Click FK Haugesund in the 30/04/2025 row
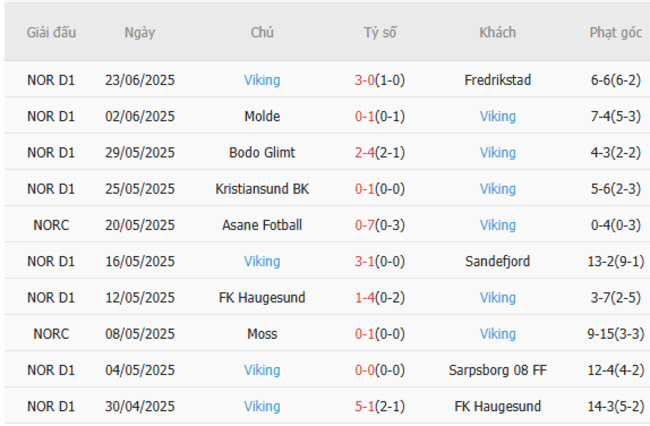650x426 pixels. 497,406
